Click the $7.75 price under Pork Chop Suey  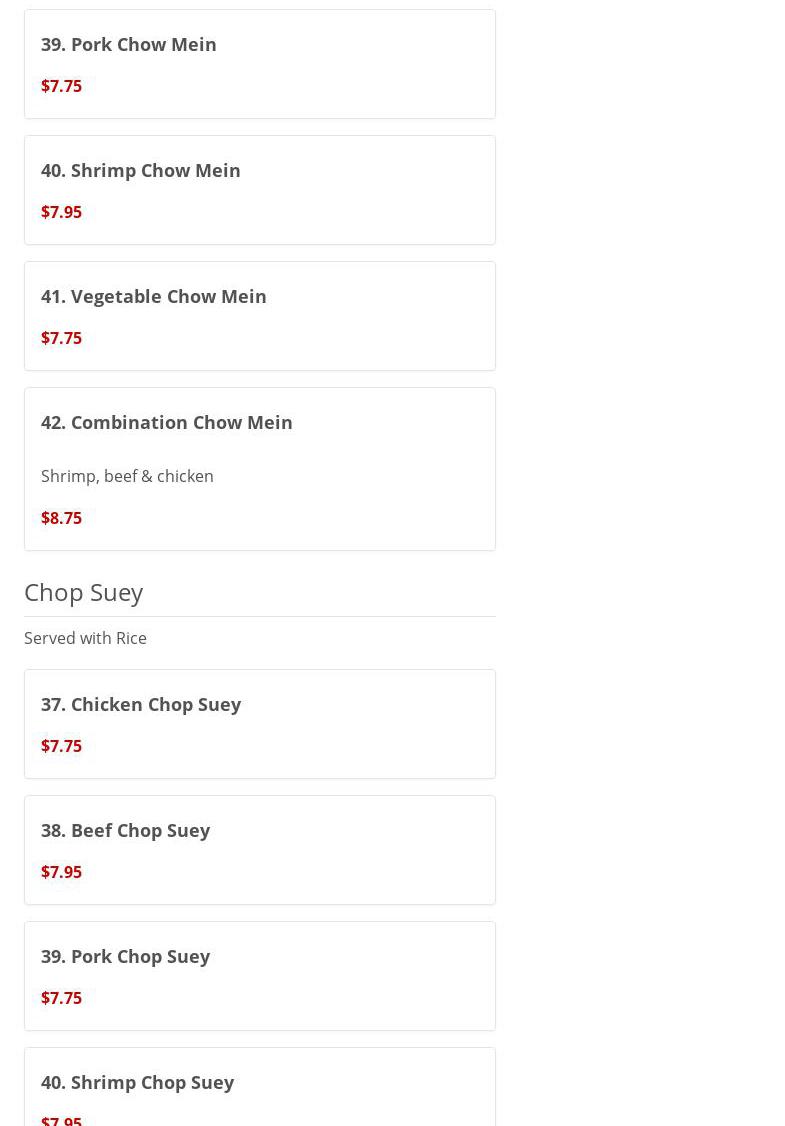click(61, 998)
